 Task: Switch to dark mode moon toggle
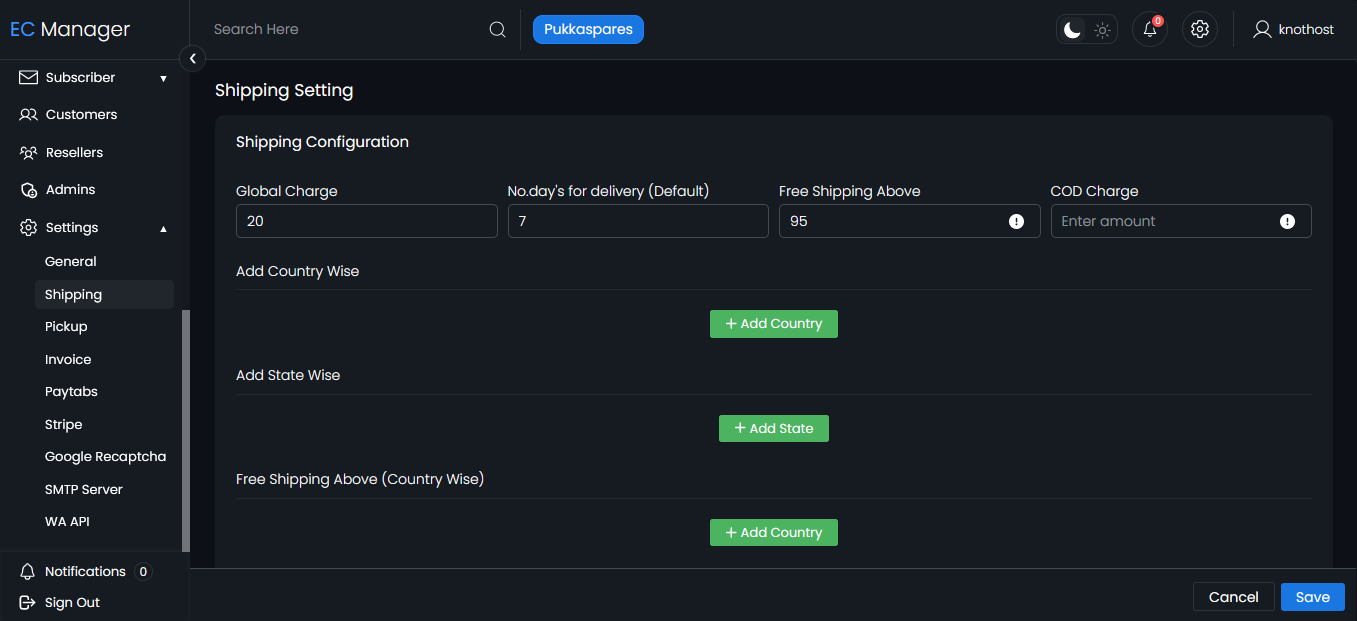[x=1072, y=30]
